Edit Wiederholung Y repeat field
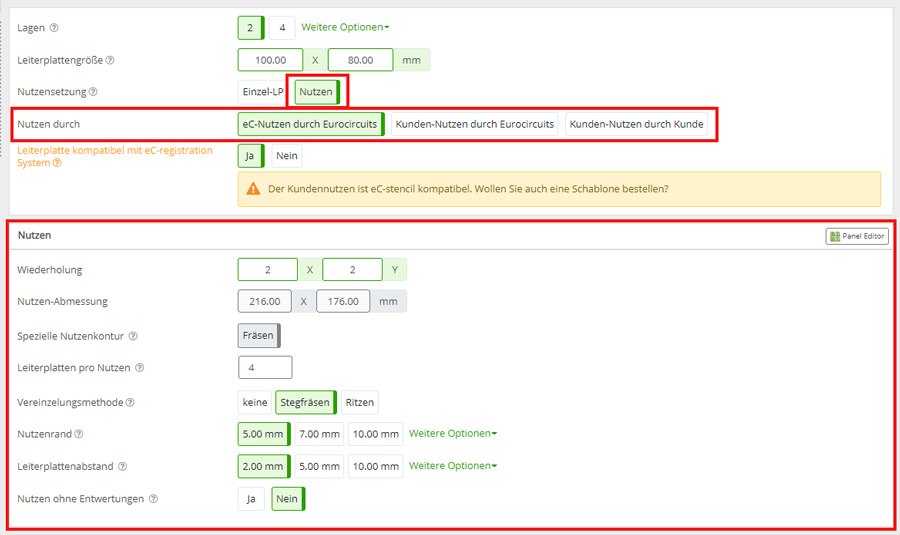This screenshot has height=535, width=900. [352, 269]
